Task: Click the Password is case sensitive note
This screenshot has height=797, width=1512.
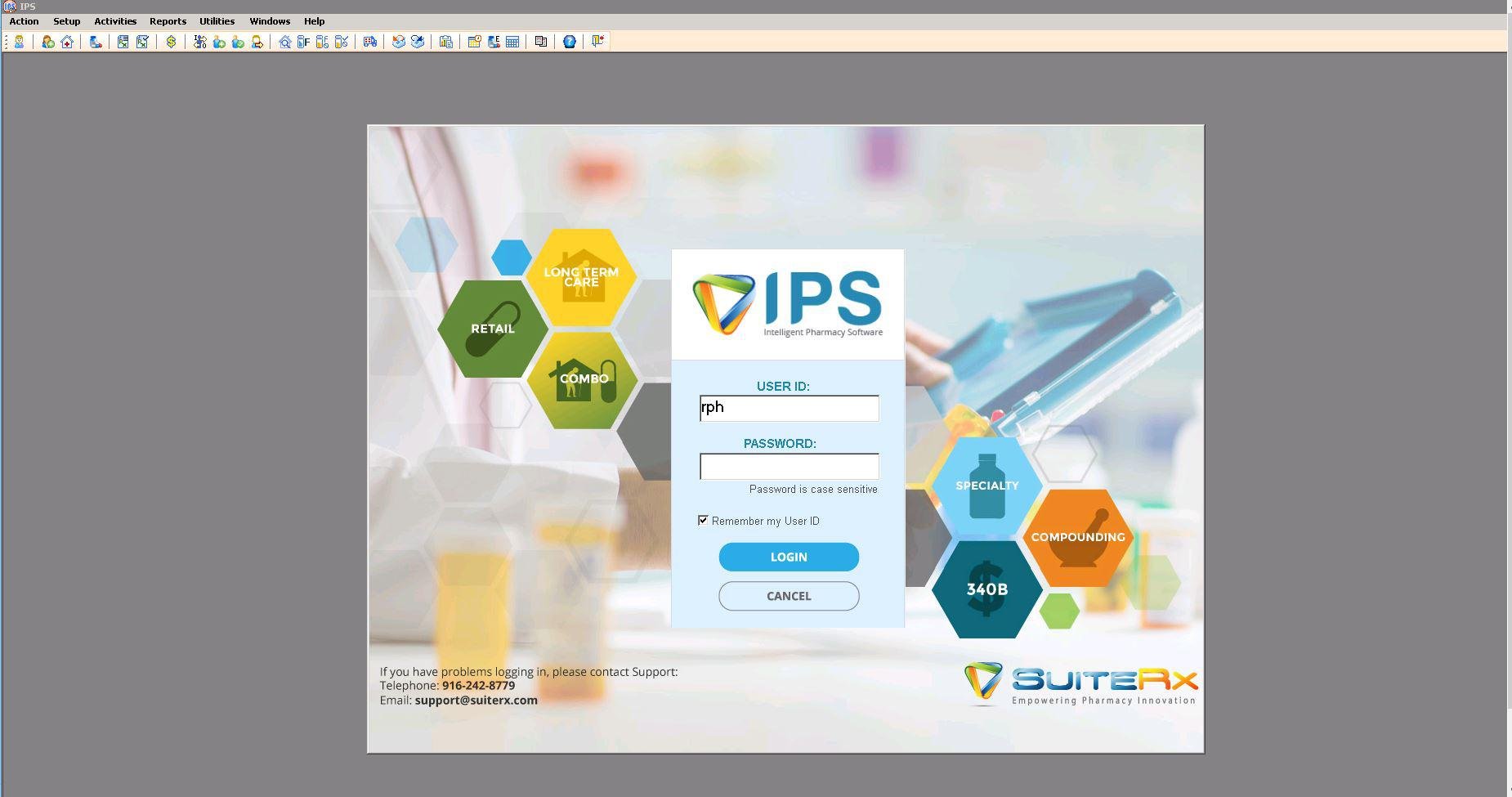Action: (x=813, y=489)
